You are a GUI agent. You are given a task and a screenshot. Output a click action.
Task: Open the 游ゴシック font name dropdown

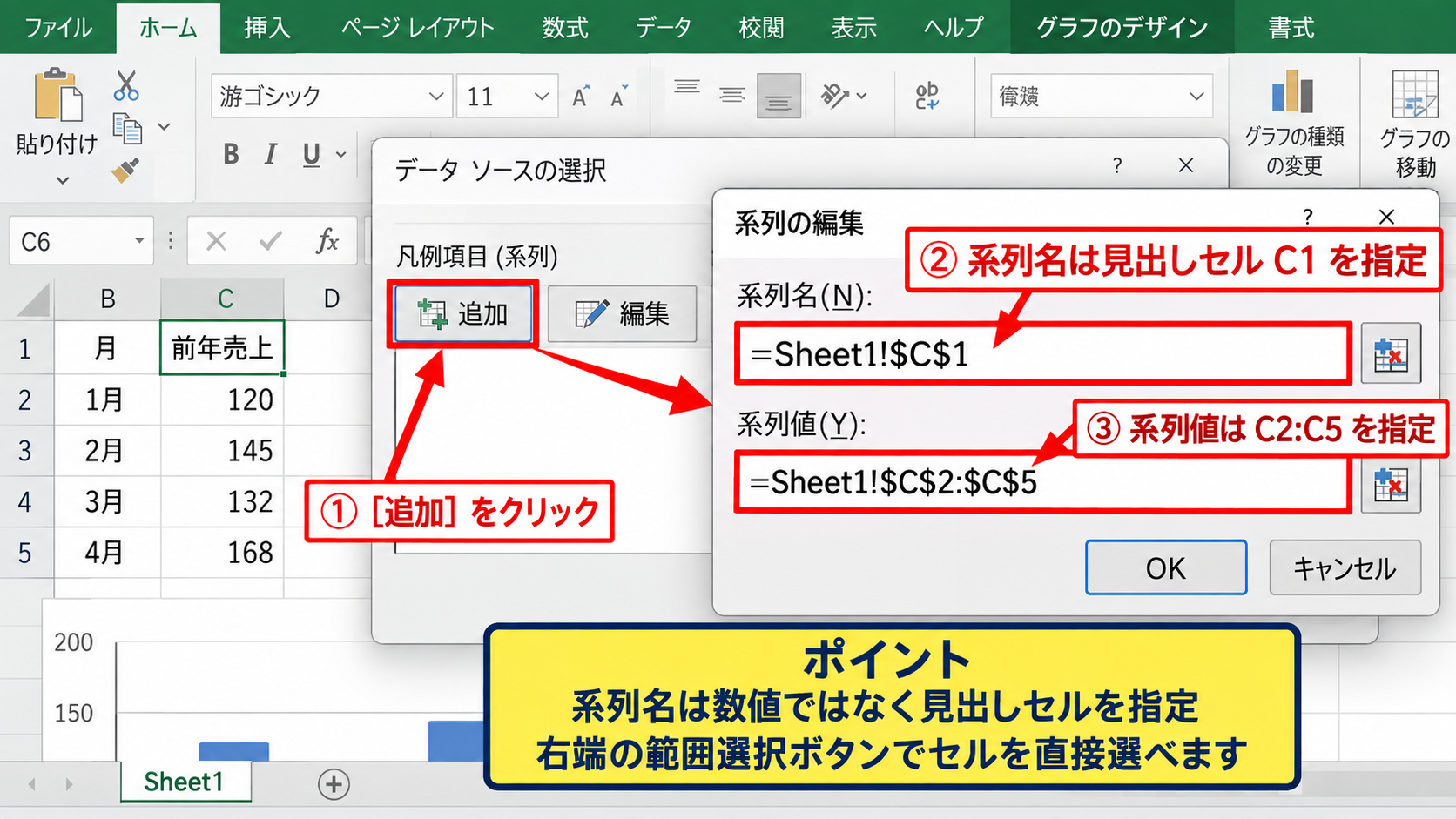[435, 96]
